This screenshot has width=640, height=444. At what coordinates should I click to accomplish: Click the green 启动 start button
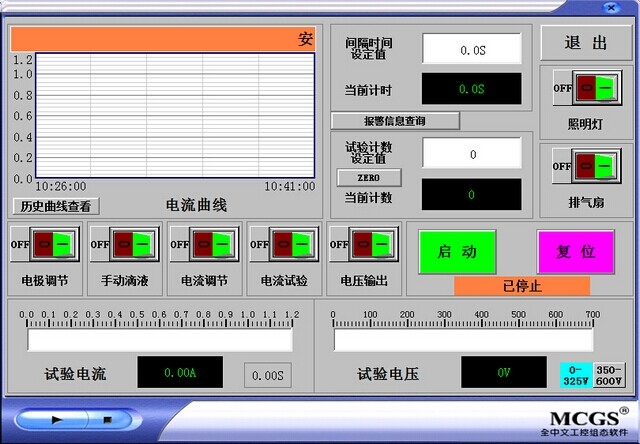pyautogui.click(x=457, y=252)
